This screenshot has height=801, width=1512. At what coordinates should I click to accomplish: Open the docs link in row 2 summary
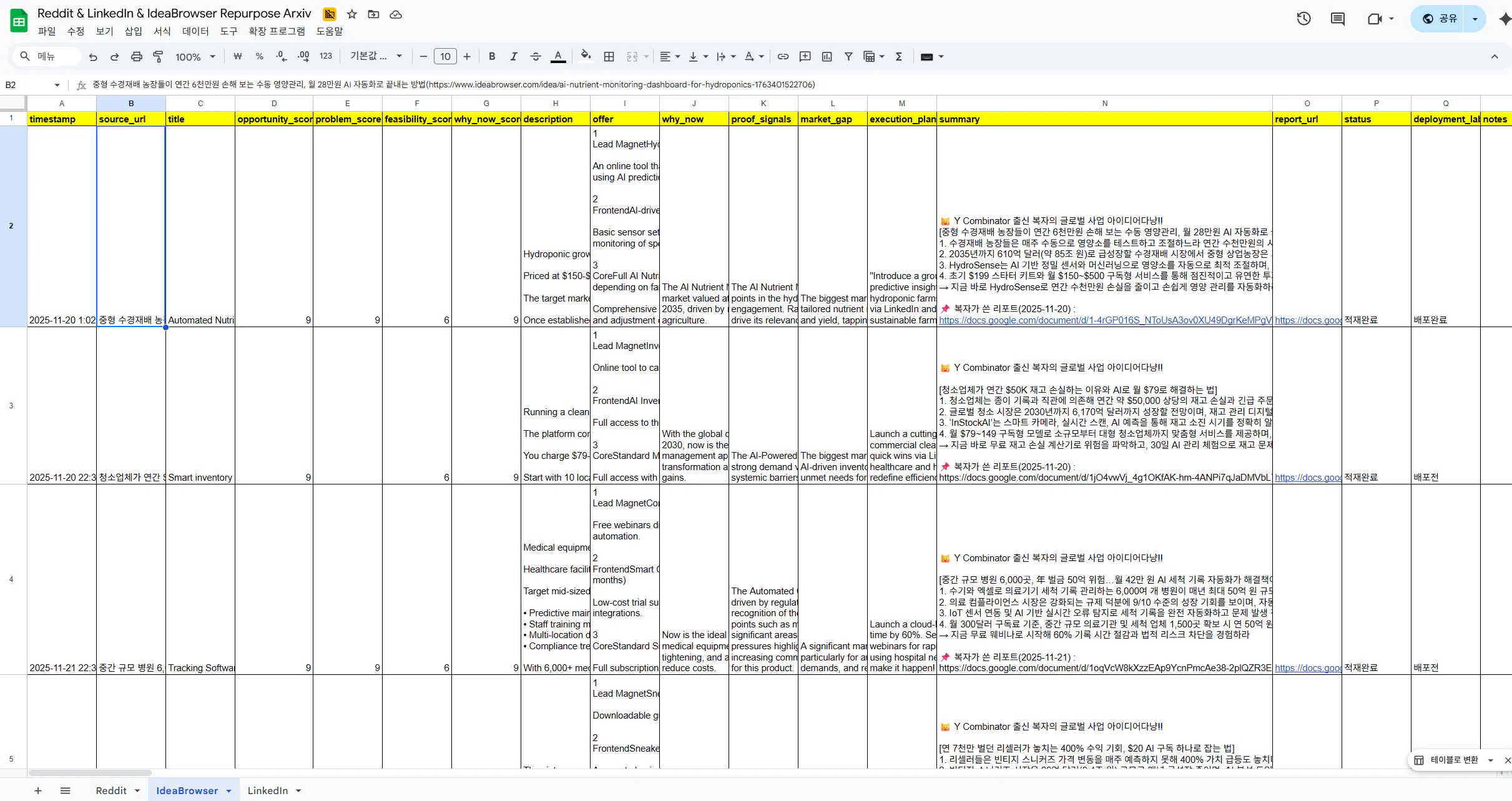click(1105, 320)
